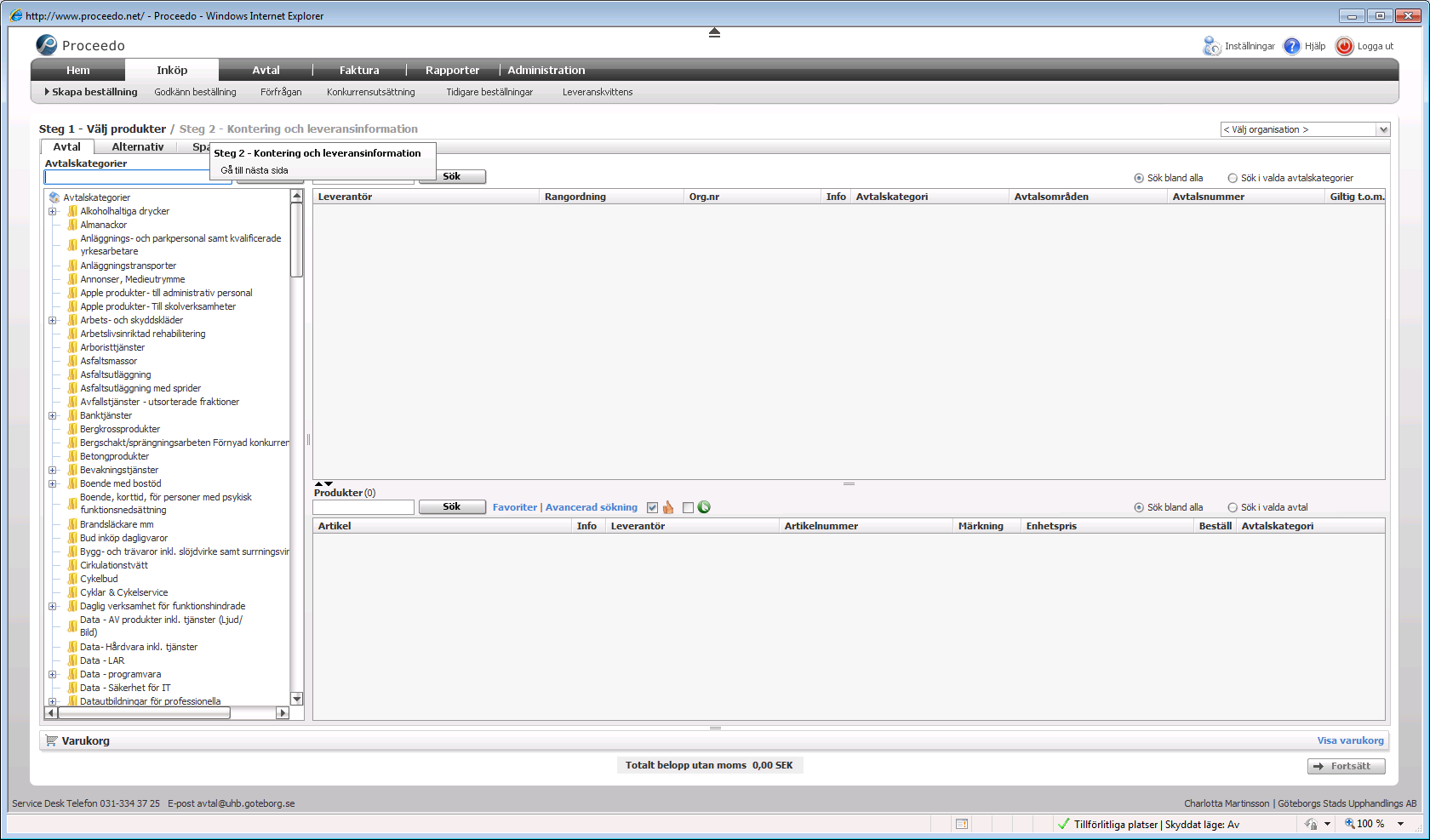The width and height of the screenshot is (1430, 840).
Task: Click the Logga ut power icon
Action: (1345, 46)
